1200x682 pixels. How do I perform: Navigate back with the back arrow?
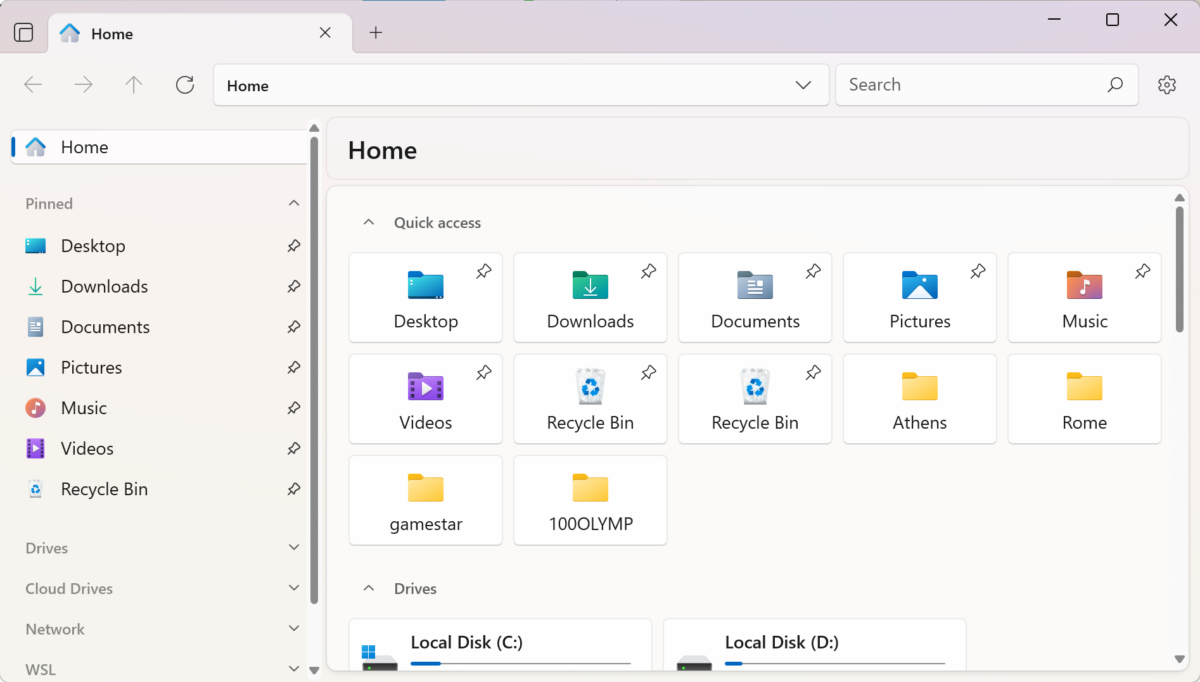pyautogui.click(x=32, y=85)
